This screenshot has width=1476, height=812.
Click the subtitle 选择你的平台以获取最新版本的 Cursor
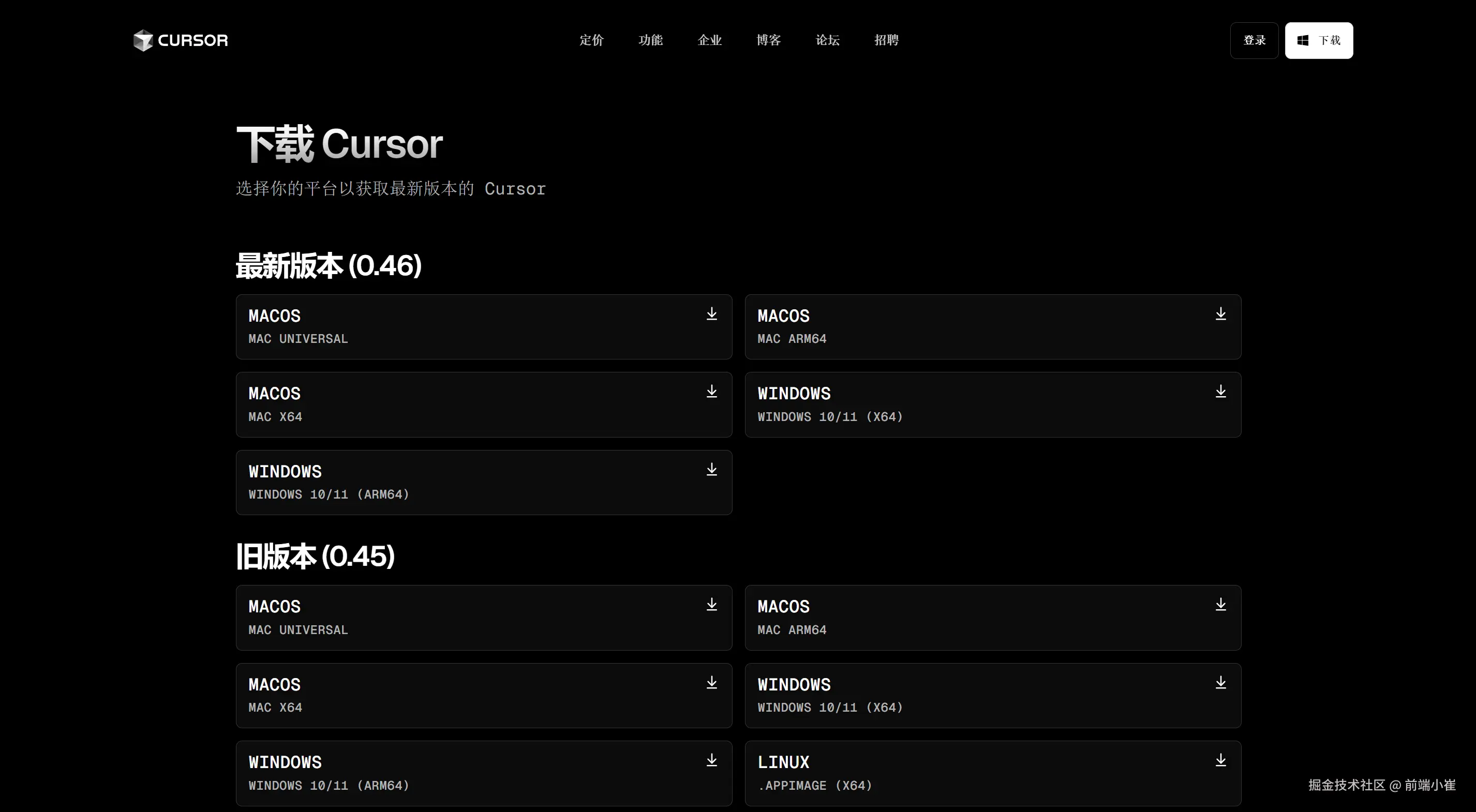(391, 188)
